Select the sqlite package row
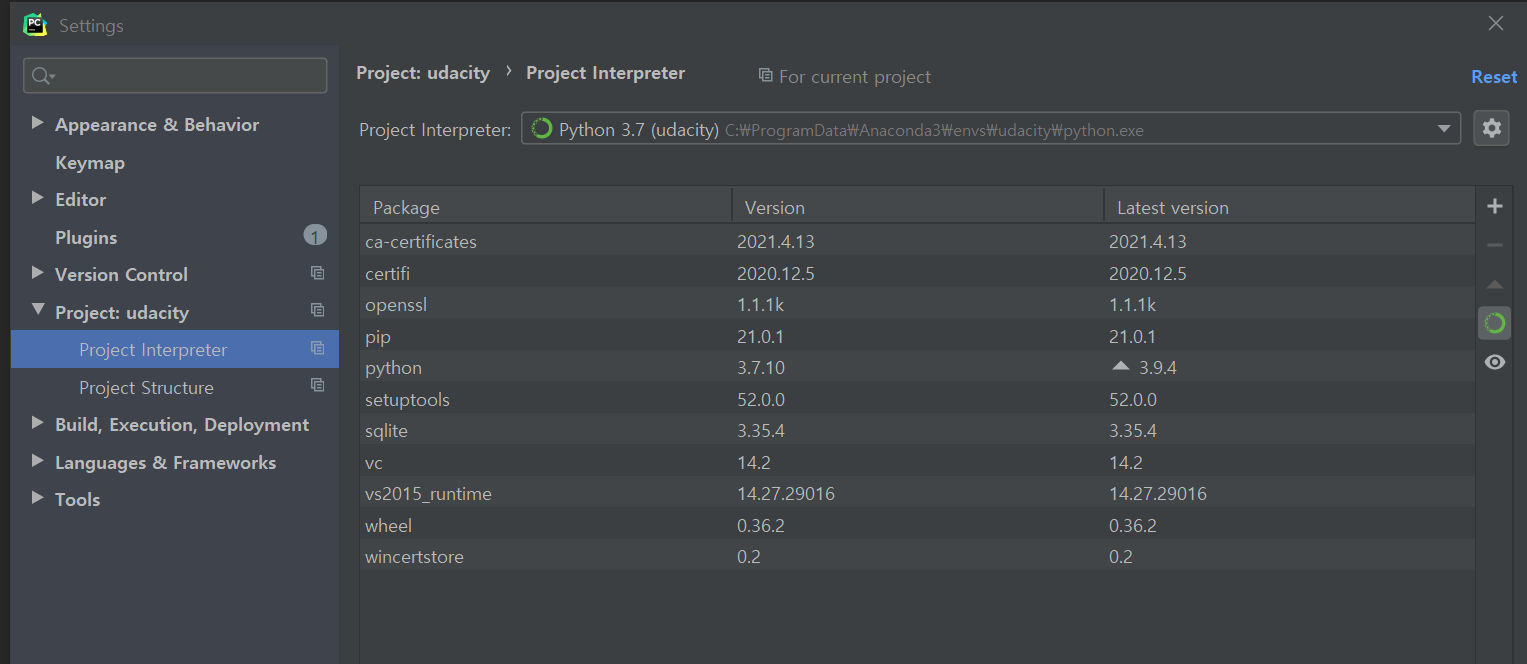The width and height of the screenshot is (1527, 664). [x=917, y=430]
